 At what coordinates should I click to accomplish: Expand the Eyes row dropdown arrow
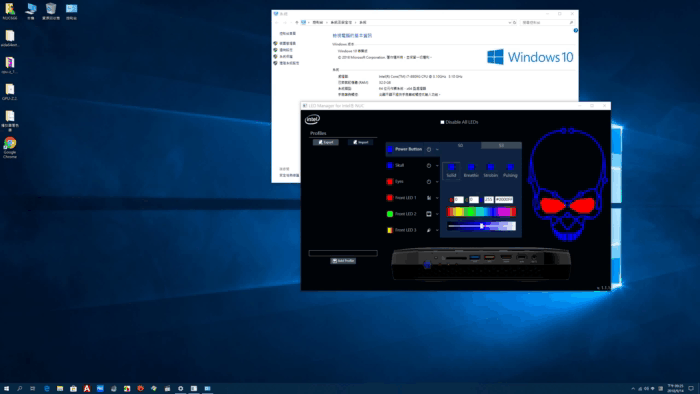point(437,182)
